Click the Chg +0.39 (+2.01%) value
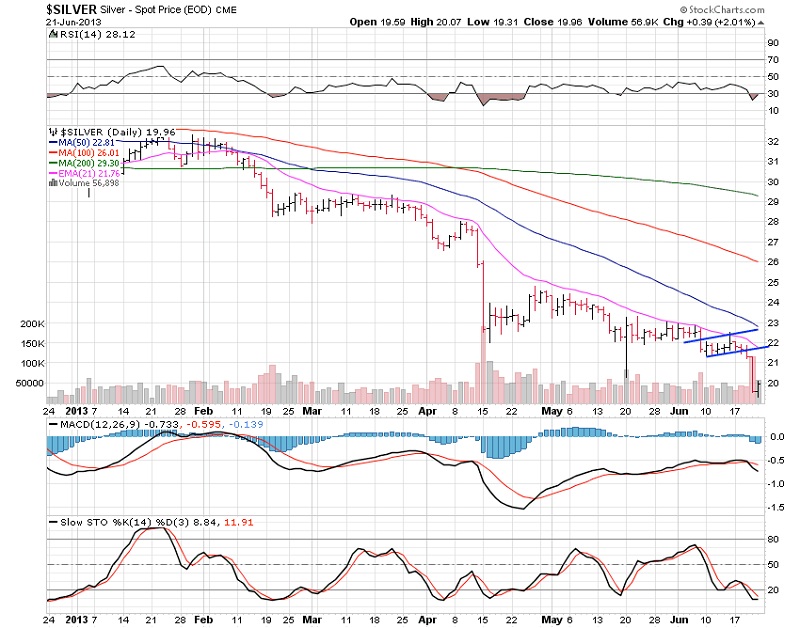 (x=709, y=22)
